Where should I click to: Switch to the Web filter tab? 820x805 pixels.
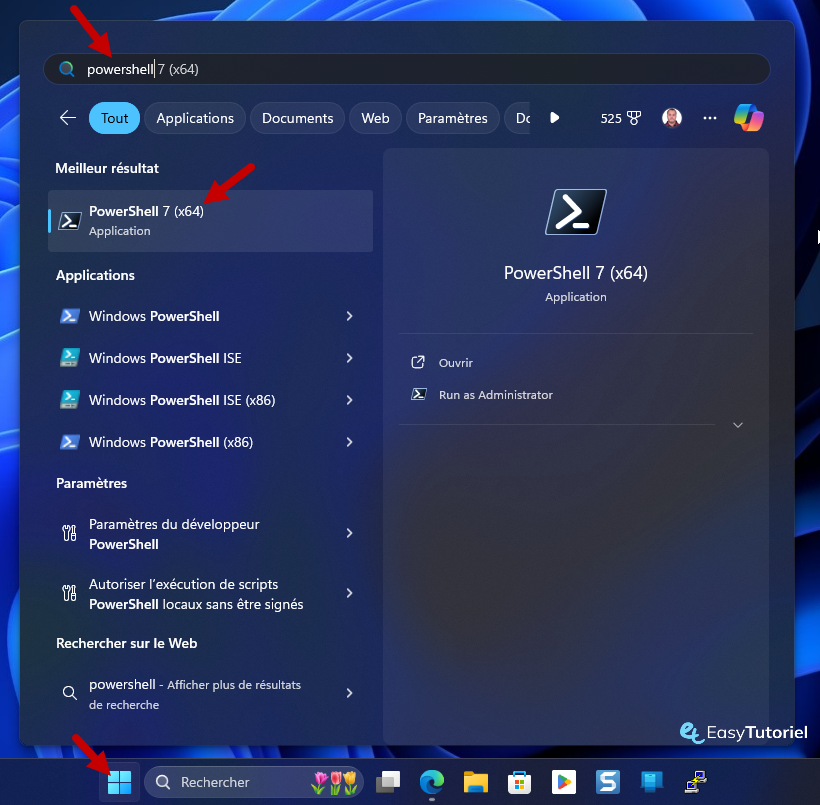click(375, 118)
